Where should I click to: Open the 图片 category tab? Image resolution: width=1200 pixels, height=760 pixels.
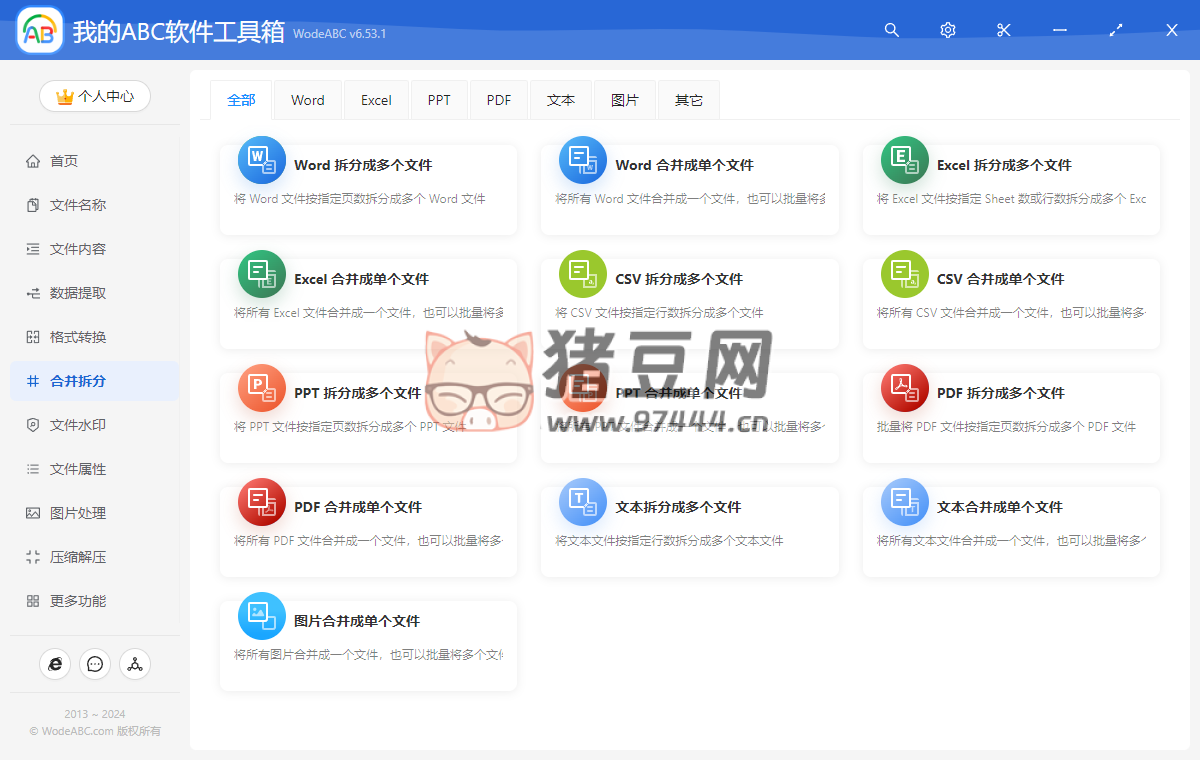(x=624, y=100)
